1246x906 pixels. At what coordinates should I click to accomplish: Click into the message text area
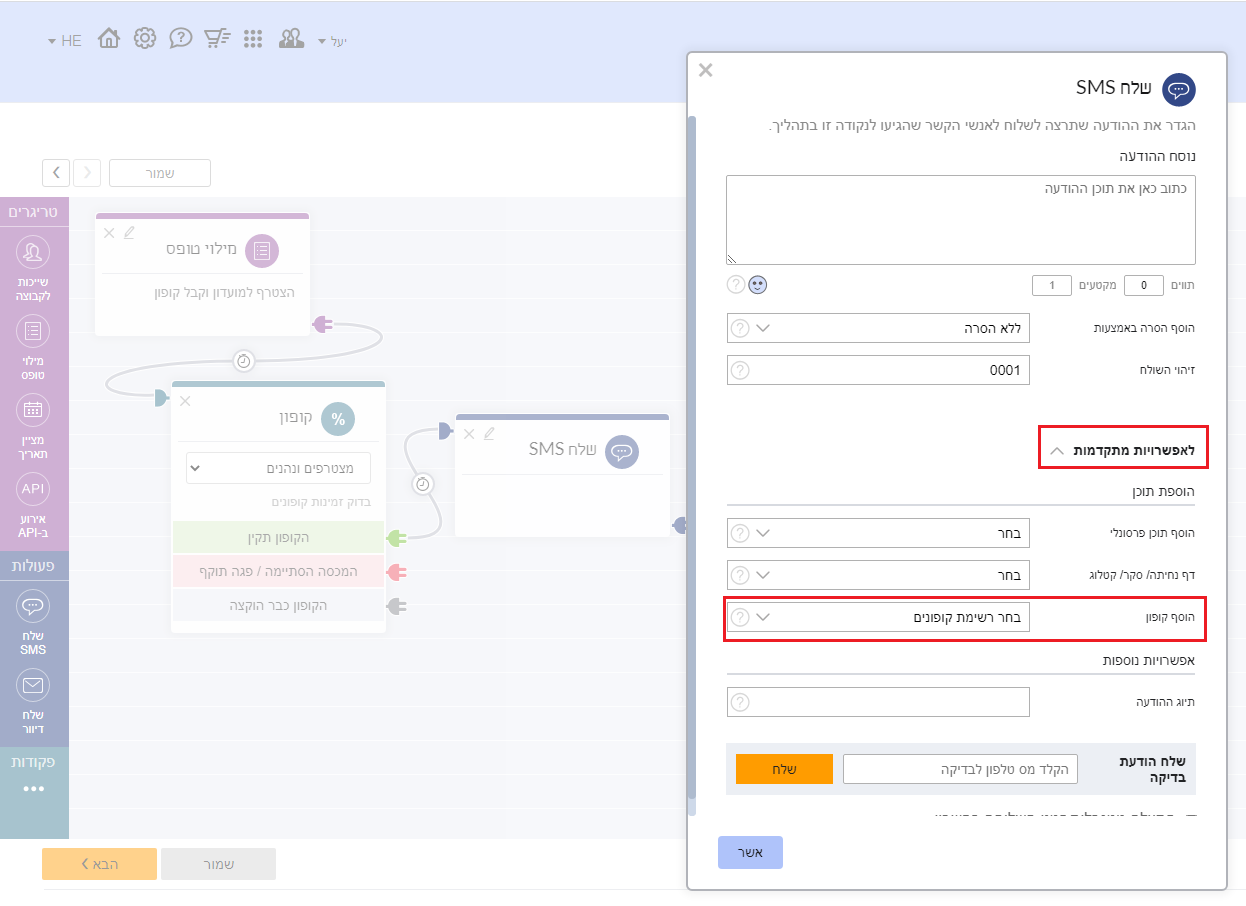coord(961,220)
